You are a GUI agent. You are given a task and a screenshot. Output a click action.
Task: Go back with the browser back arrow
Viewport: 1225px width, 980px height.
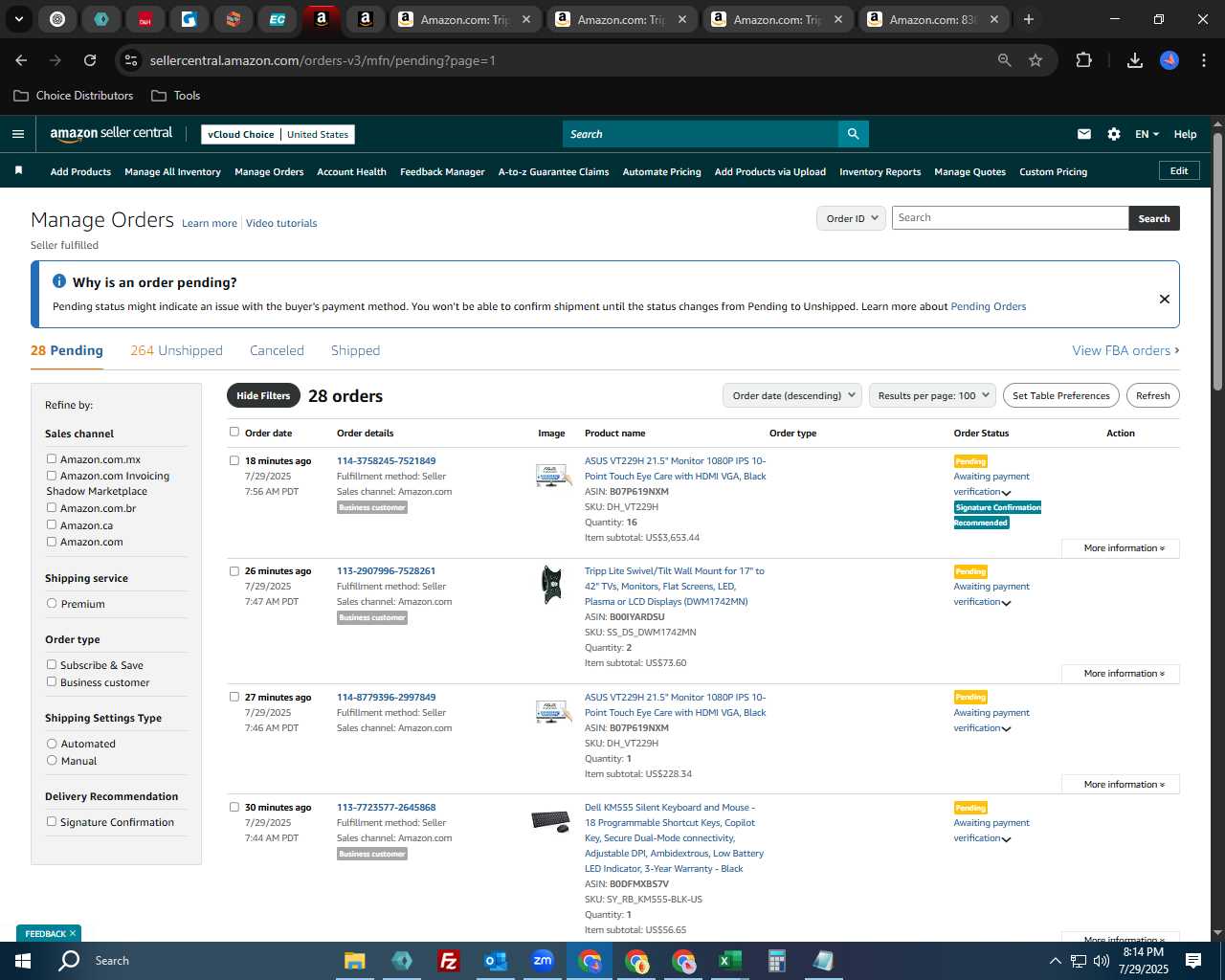click(21, 60)
